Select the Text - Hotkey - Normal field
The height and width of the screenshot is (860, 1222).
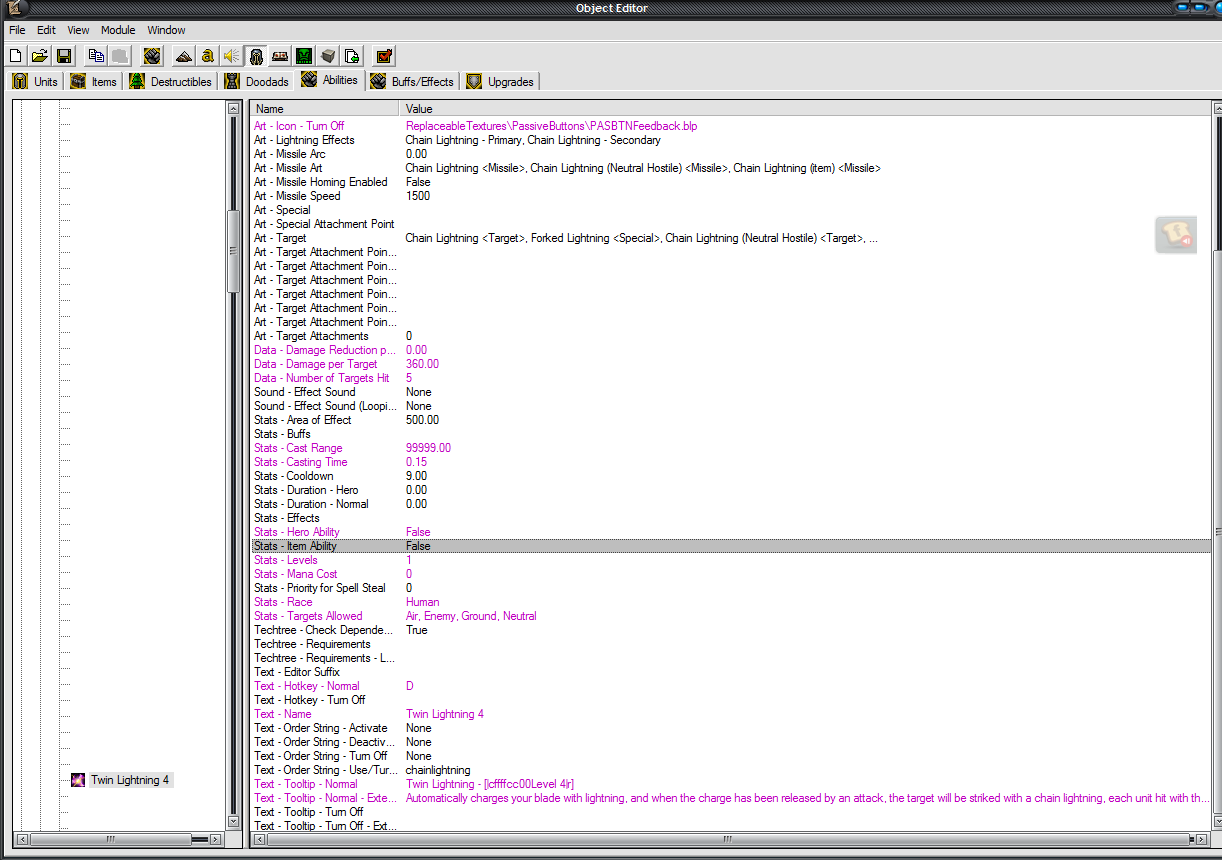[731, 686]
